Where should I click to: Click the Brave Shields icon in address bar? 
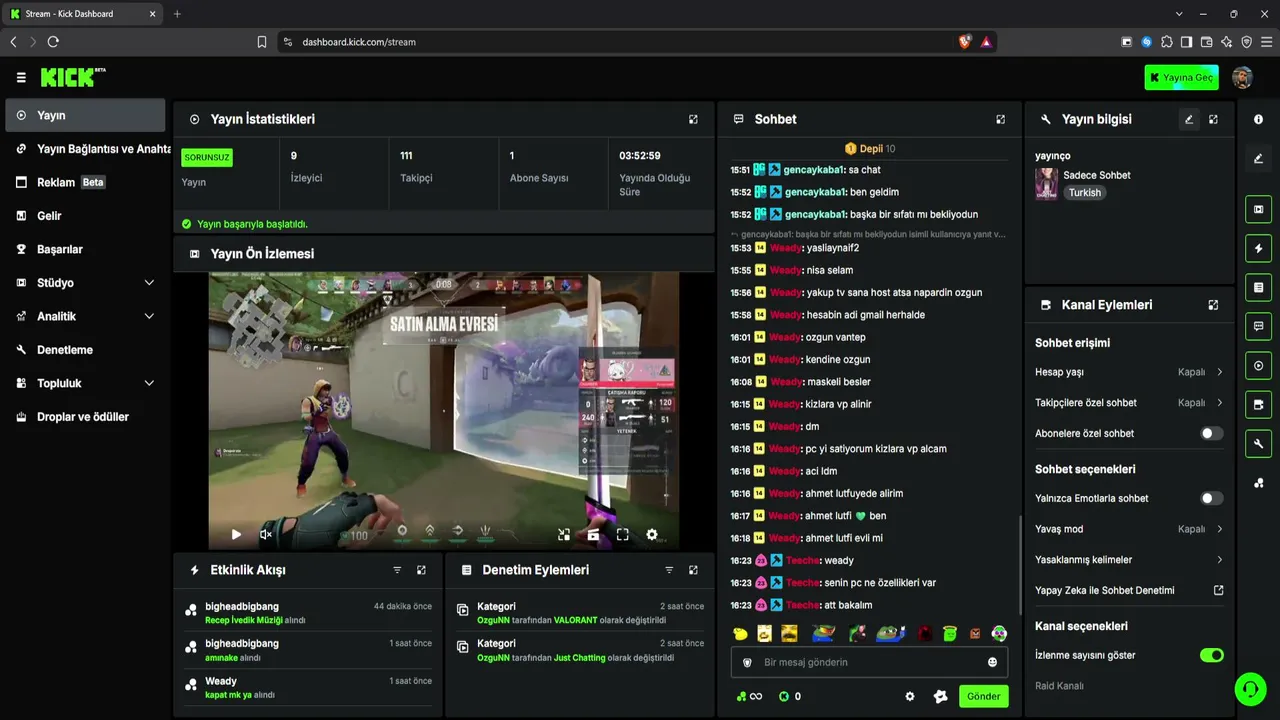964,42
